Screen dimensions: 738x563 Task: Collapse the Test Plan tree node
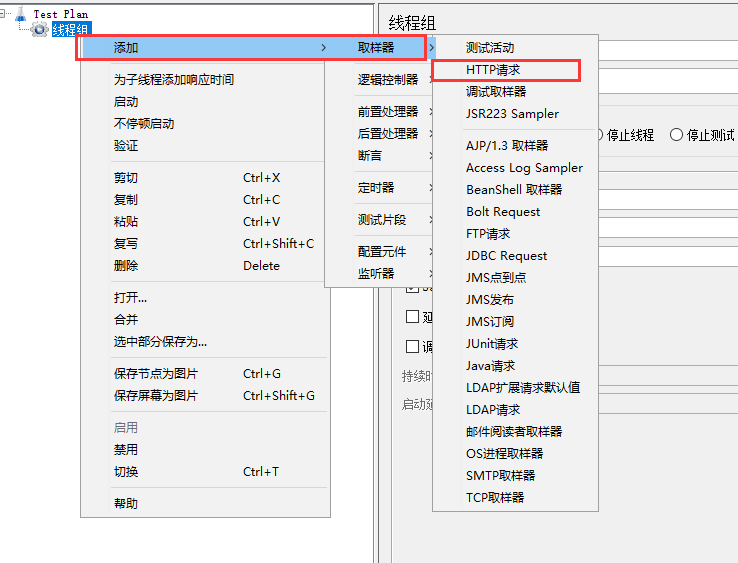(2, 14)
